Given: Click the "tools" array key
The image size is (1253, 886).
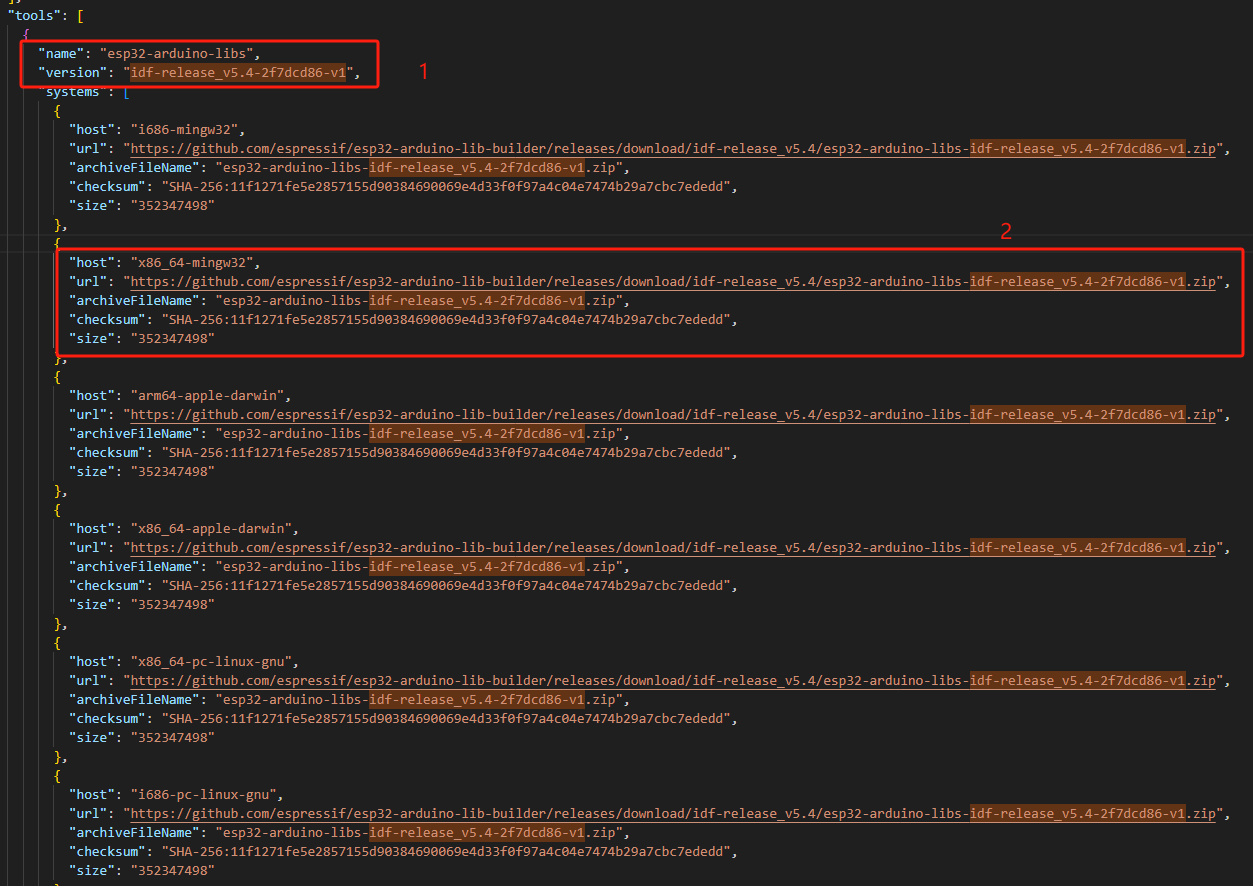Looking at the screenshot, I should pyautogui.click(x=32, y=15).
